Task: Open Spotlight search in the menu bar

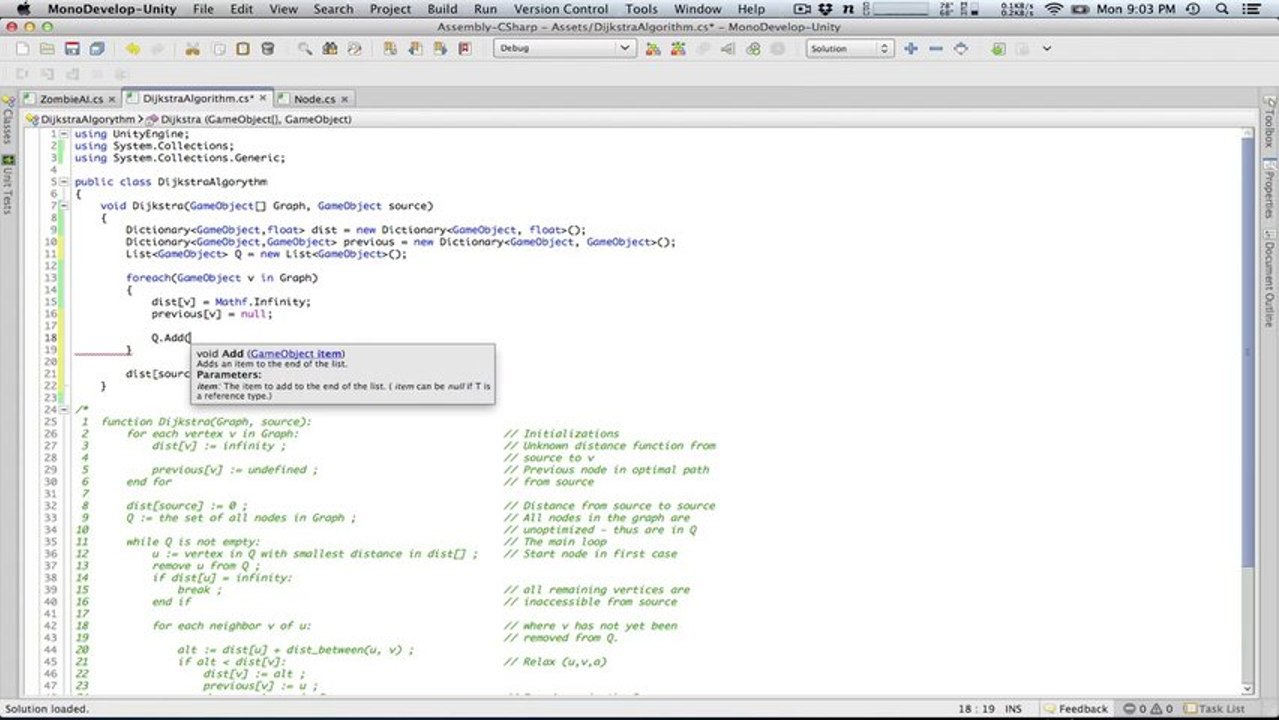Action: tap(1222, 9)
